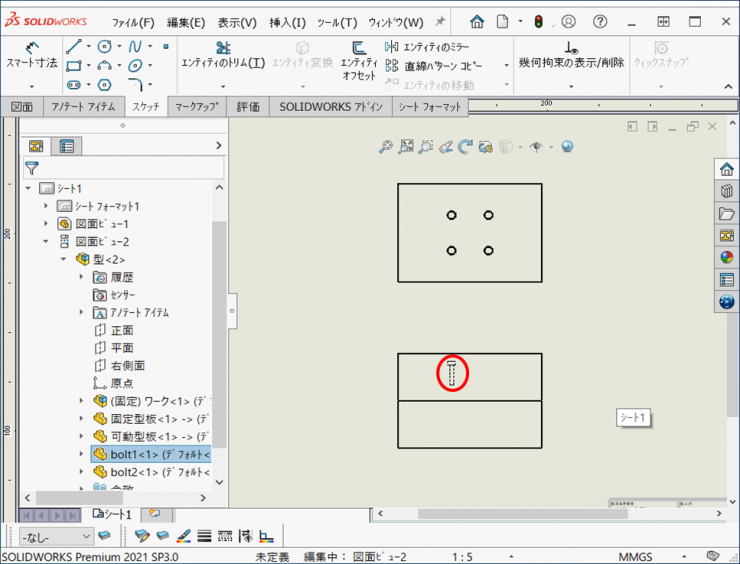Click Zoom to Fit in view toolbar

386,147
